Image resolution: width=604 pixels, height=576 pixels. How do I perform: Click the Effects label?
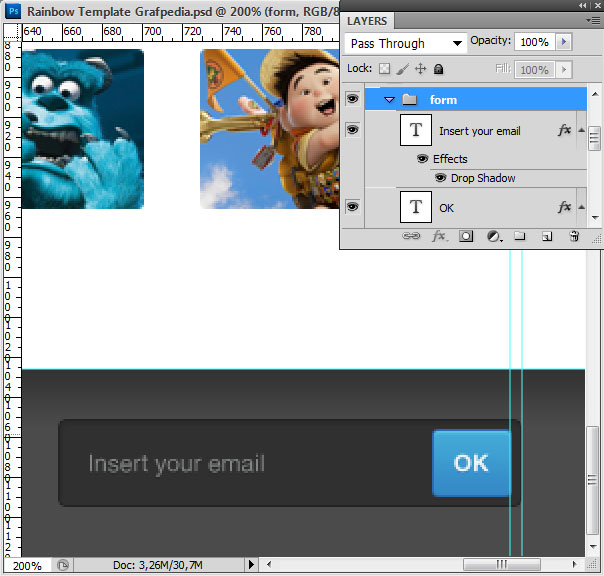(x=450, y=159)
